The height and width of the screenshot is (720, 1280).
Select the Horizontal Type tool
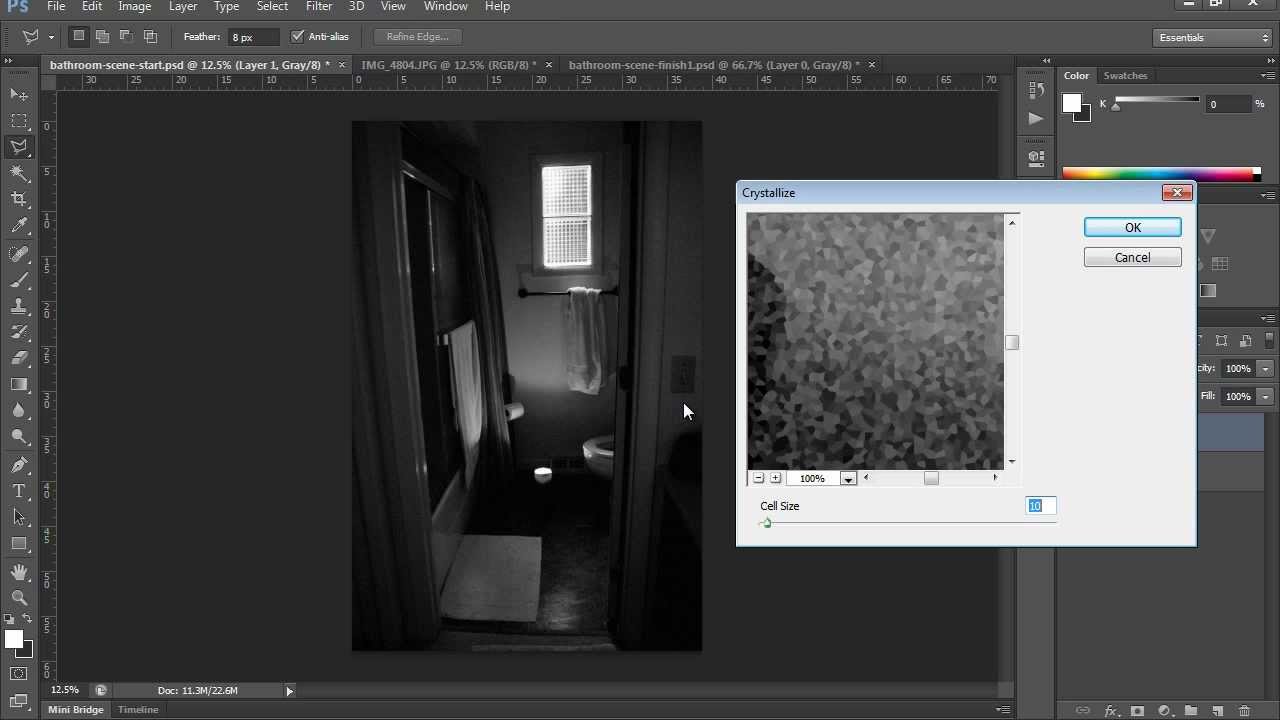pyautogui.click(x=19, y=491)
